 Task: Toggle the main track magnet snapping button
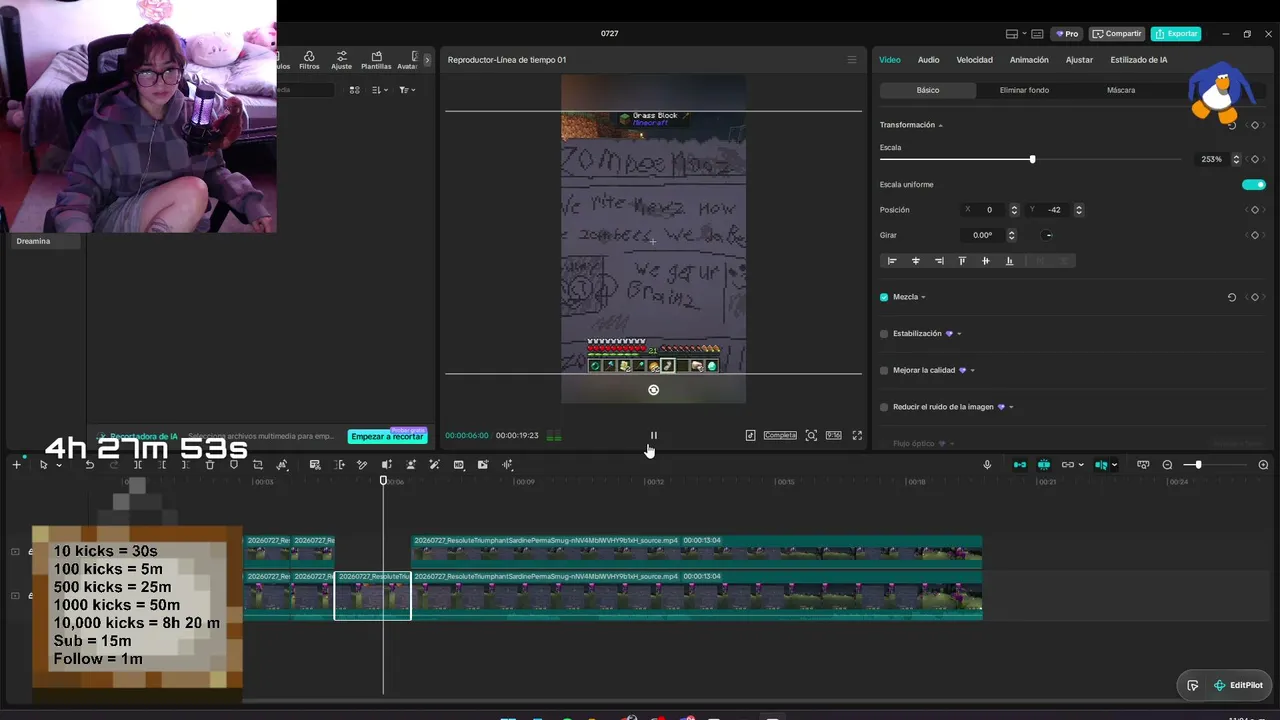click(x=1019, y=465)
